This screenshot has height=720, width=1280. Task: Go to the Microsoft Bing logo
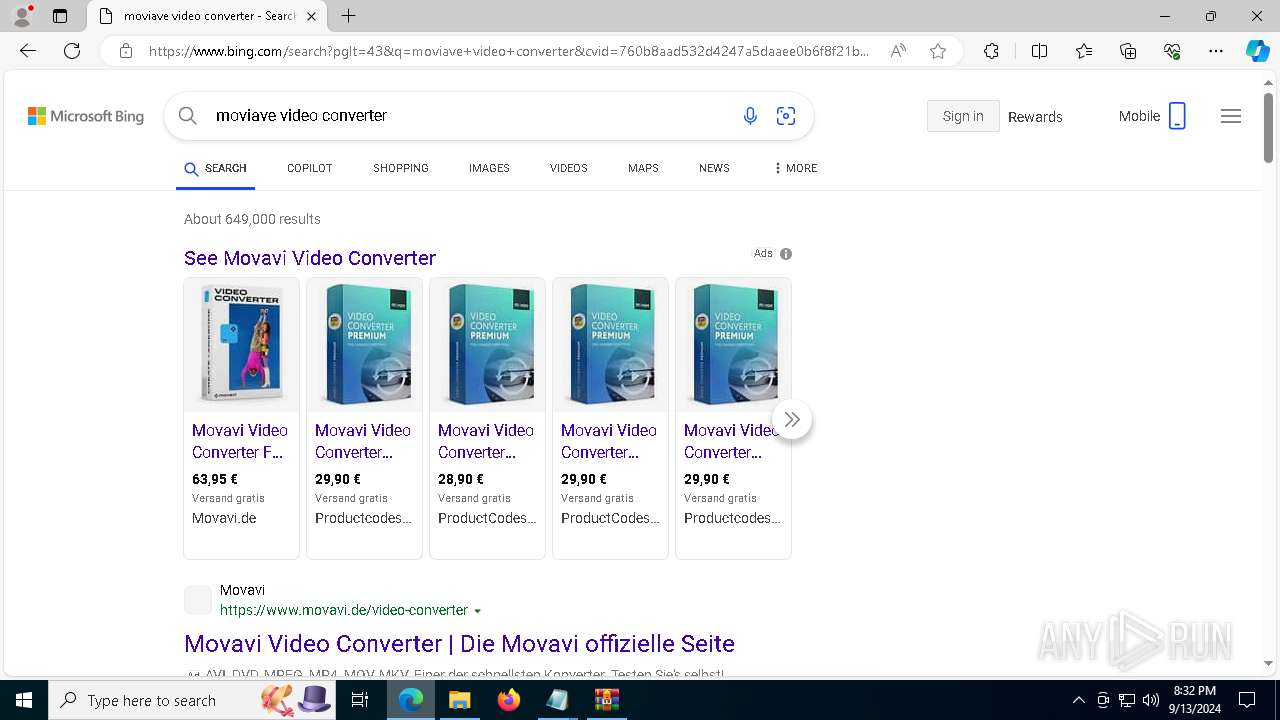pos(86,116)
